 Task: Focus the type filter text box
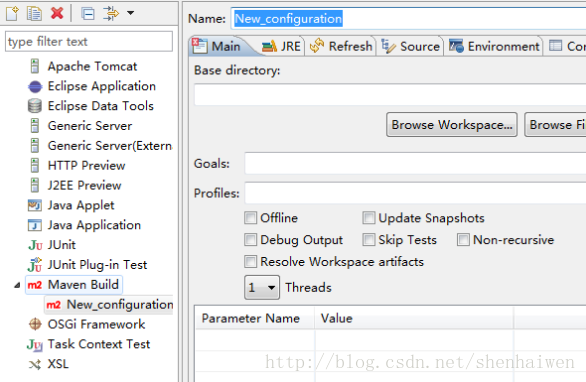89,41
